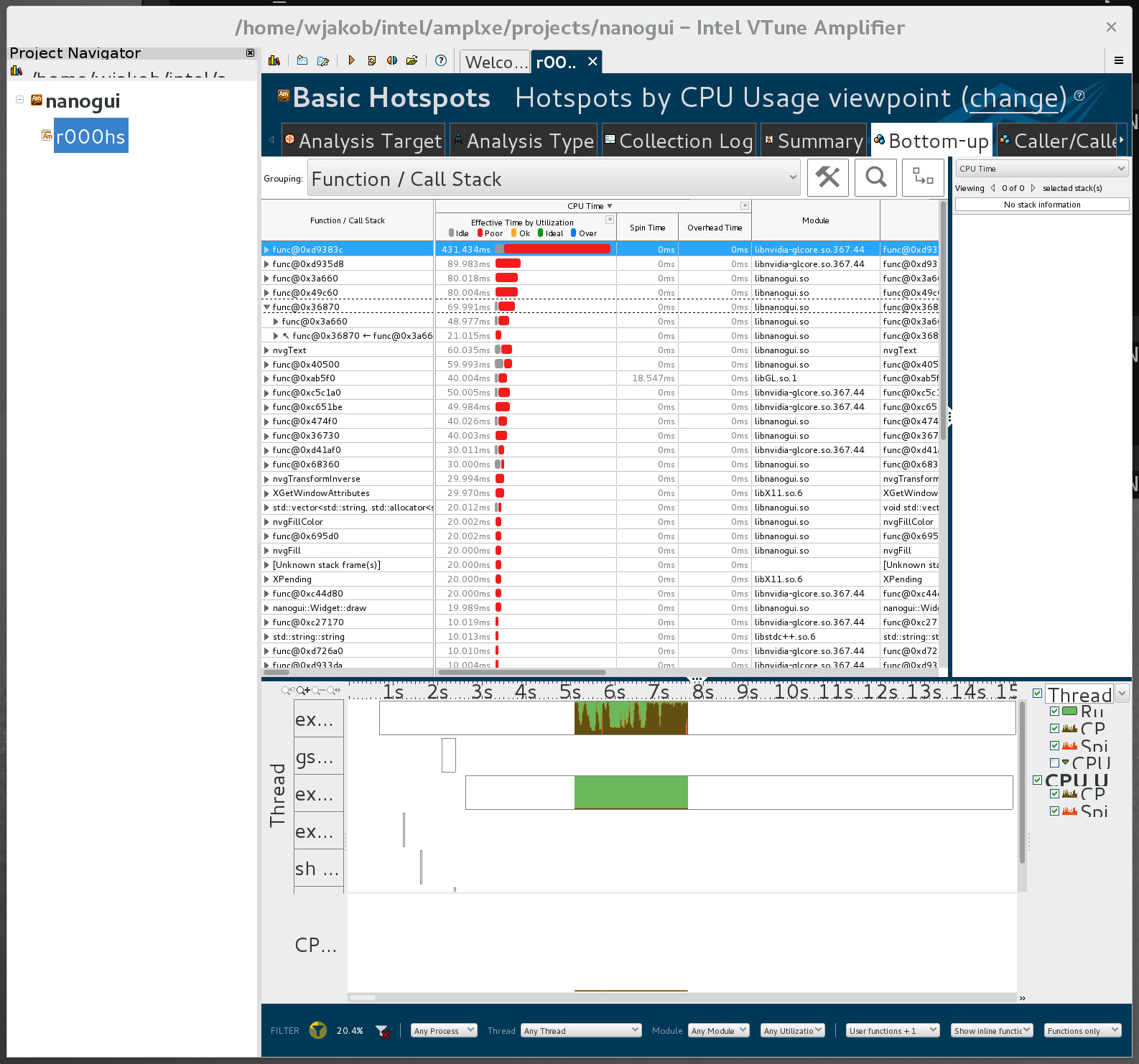Toggle CPU Time checkbox under CPU Usage group
Viewport: 1139px width, 1064px height.
tap(1054, 794)
